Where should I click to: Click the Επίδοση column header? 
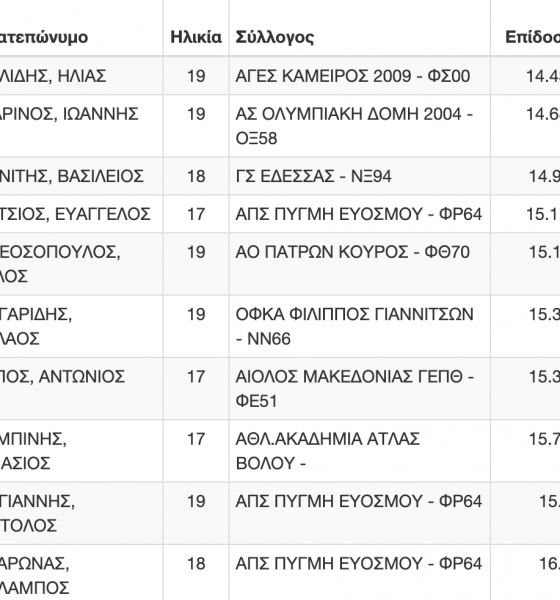point(532,37)
